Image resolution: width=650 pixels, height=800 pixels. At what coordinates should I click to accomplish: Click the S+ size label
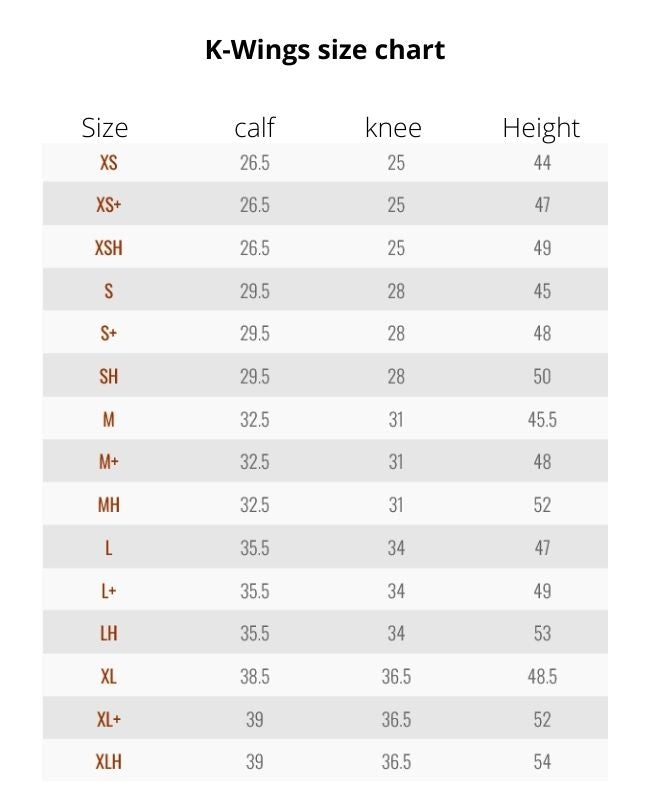point(108,334)
